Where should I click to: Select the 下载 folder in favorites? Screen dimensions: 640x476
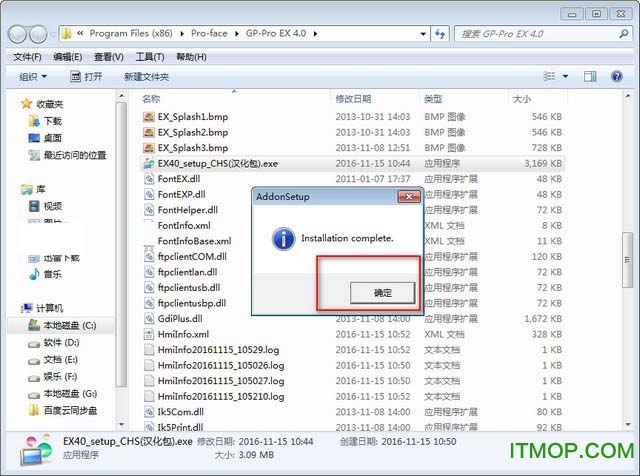52,121
